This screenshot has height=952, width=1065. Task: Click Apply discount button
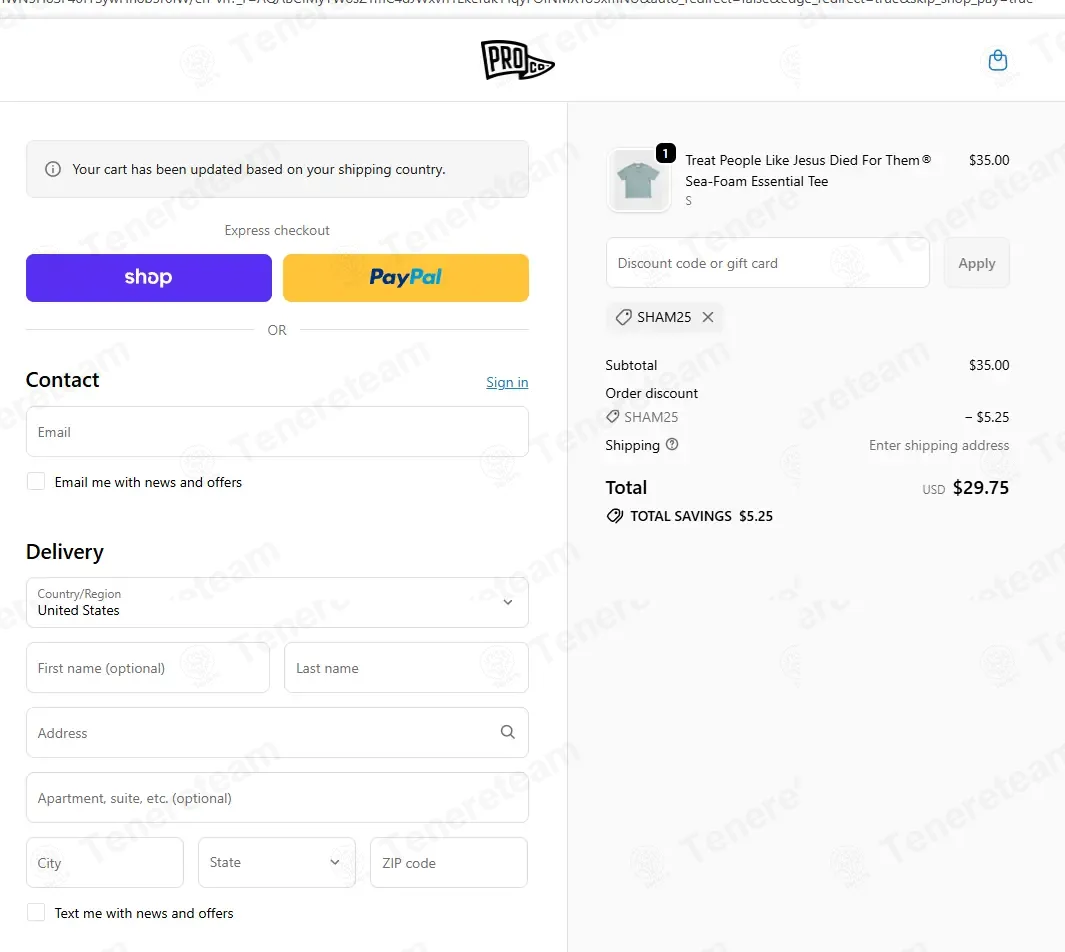977,263
